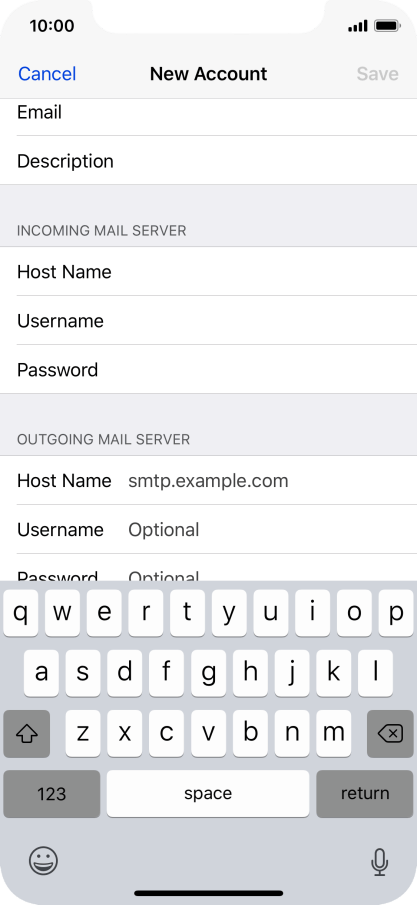Switch to the 123 numeric keyboard

click(51, 794)
